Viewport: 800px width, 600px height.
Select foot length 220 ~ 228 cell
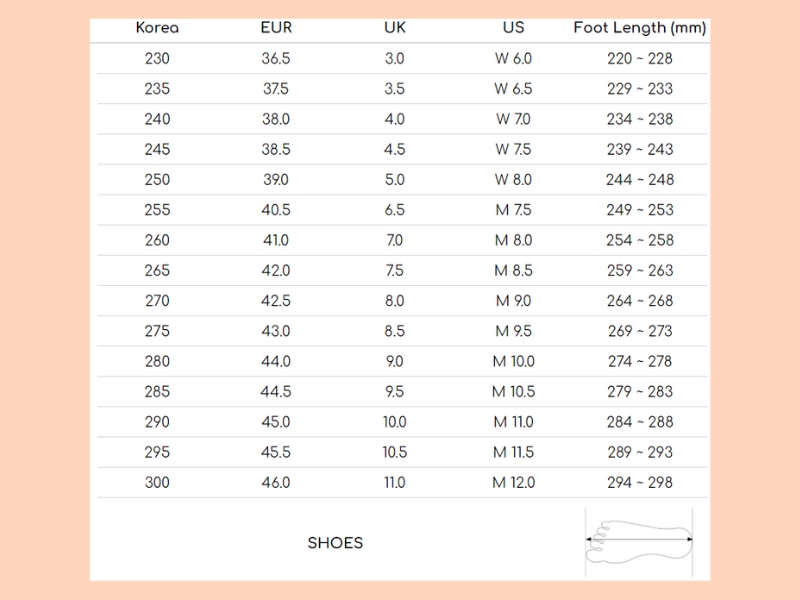pyautogui.click(x=640, y=58)
